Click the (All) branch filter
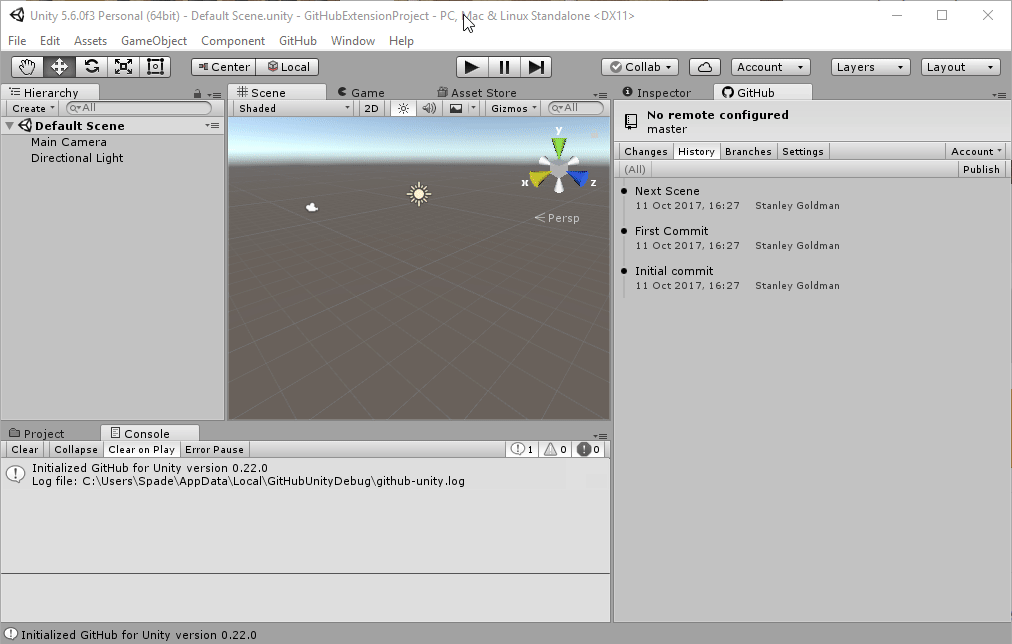The height and width of the screenshot is (644, 1012). pos(635,169)
